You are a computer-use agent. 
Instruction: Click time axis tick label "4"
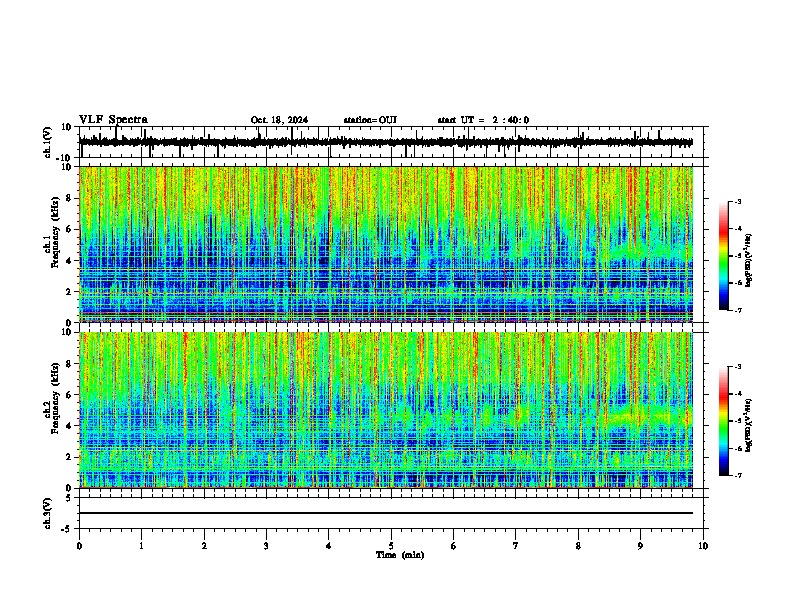[329, 546]
